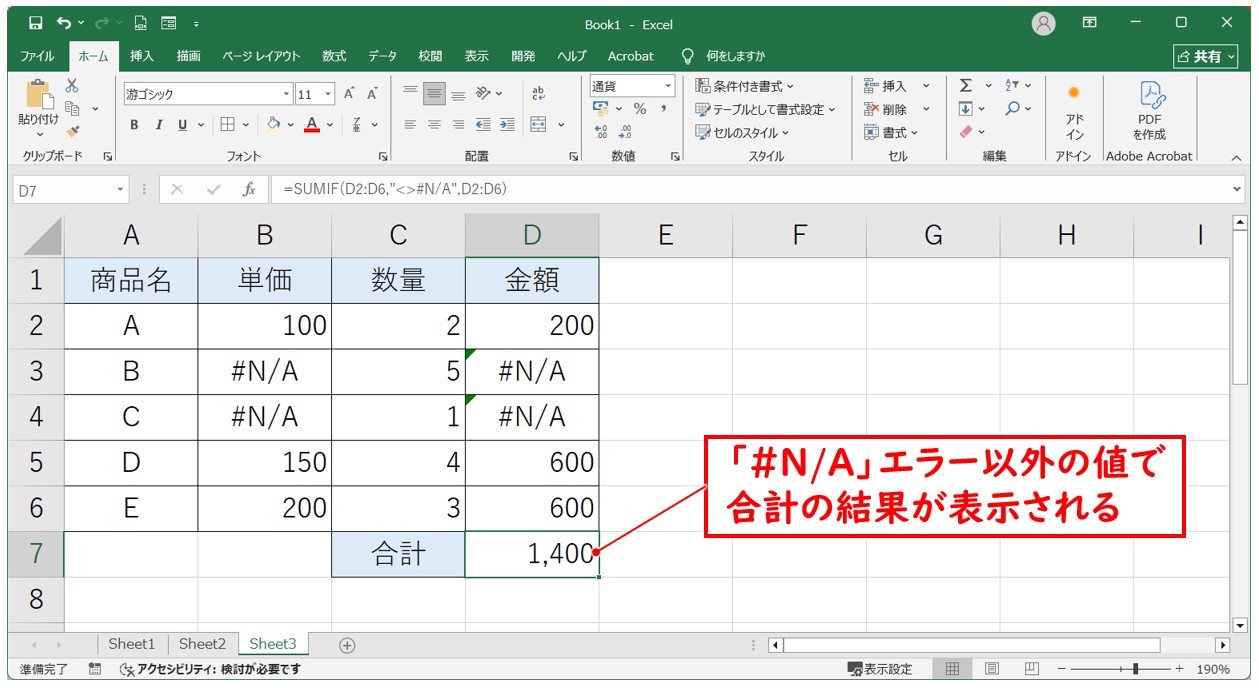Switch to Page Layout view in status bar
Screen dimensions: 1259x688
point(992,669)
